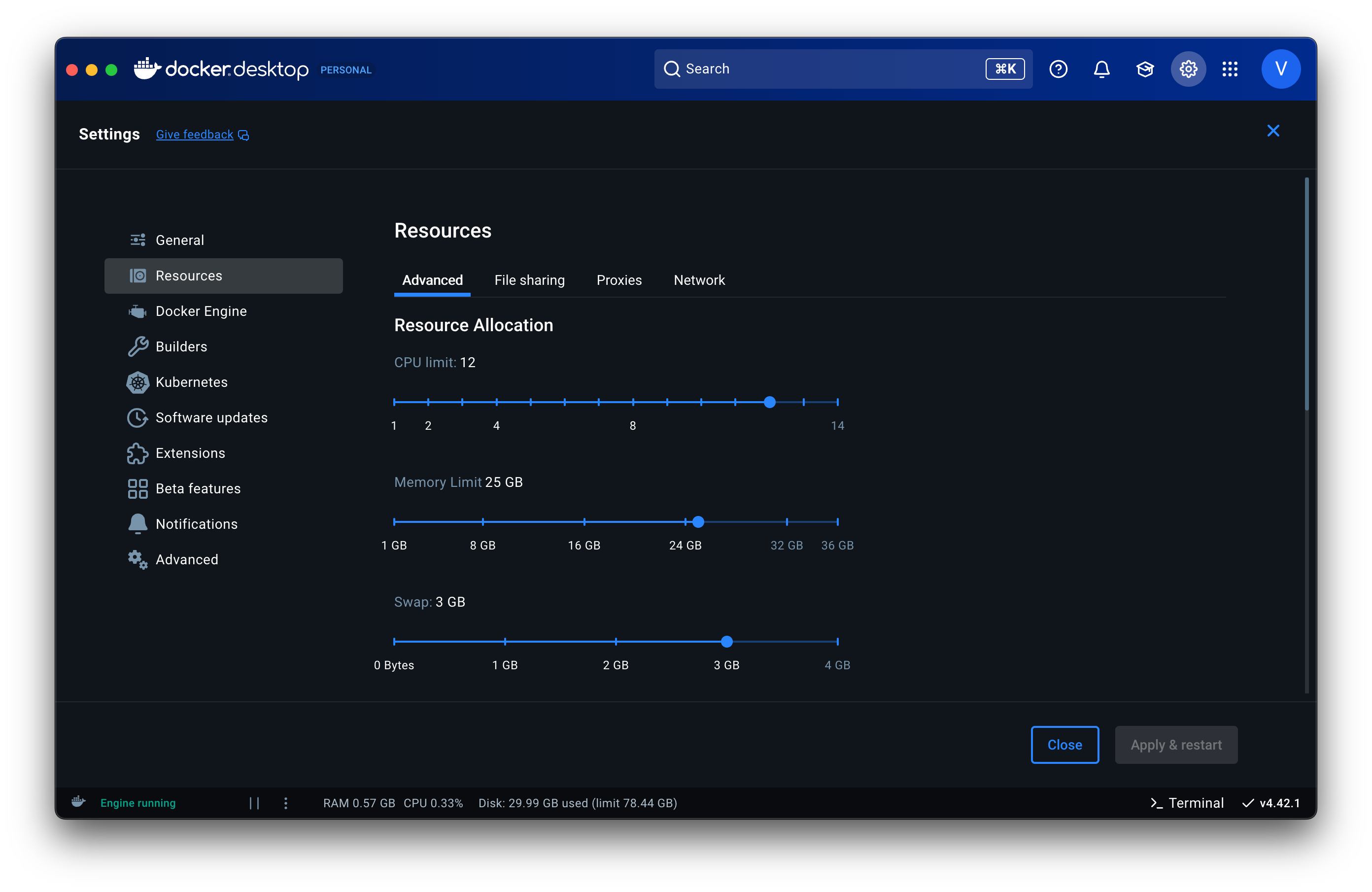Click the Builders wrench icon
1372x892 pixels.
click(138, 346)
